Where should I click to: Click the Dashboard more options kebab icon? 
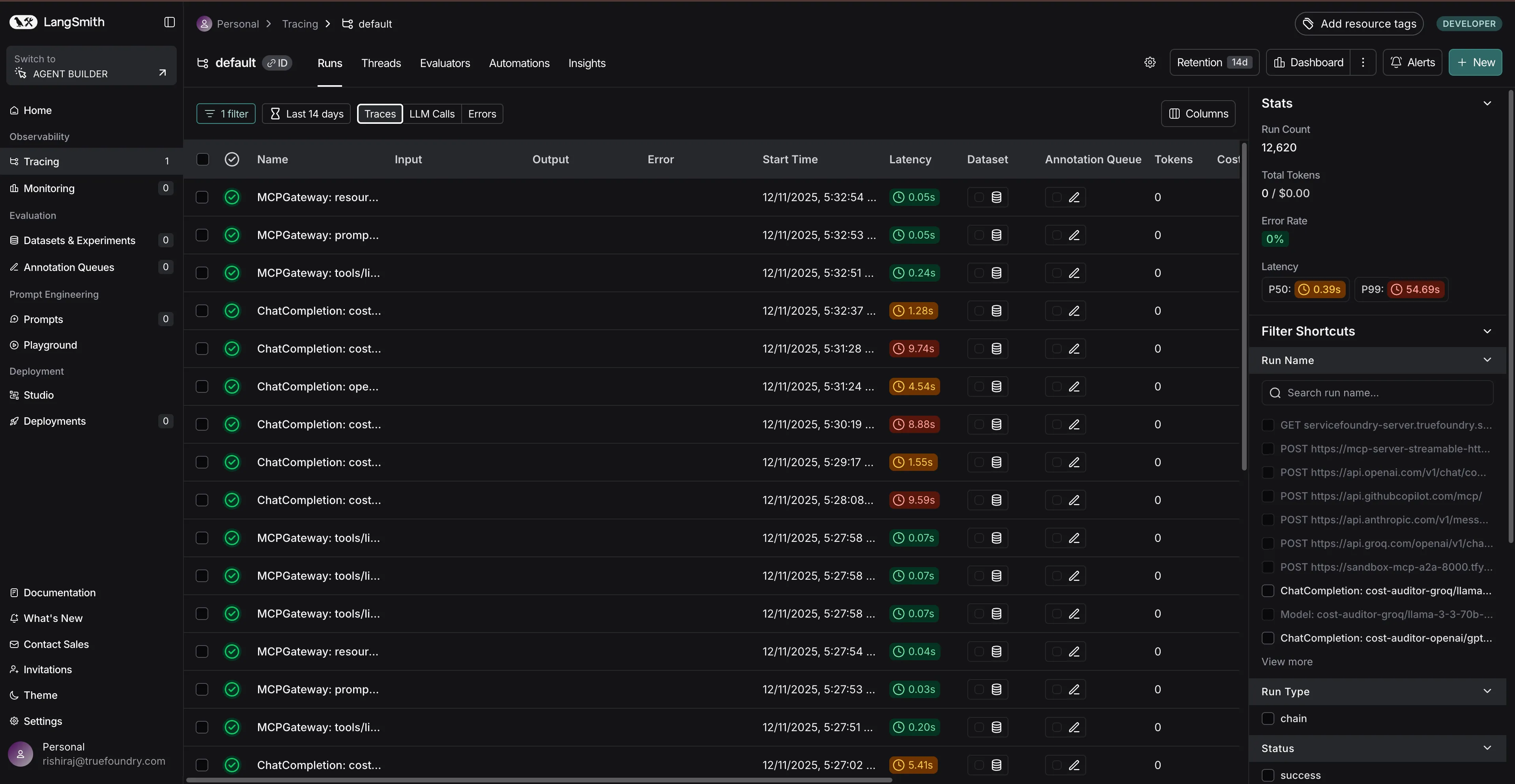pyautogui.click(x=1363, y=62)
